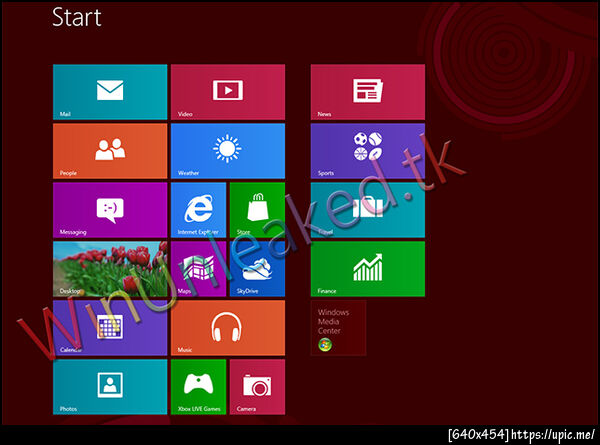Viewport: 600px width, 445px height.
Task: Open Xbox LIVE Games tile
Action: click(x=198, y=387)
